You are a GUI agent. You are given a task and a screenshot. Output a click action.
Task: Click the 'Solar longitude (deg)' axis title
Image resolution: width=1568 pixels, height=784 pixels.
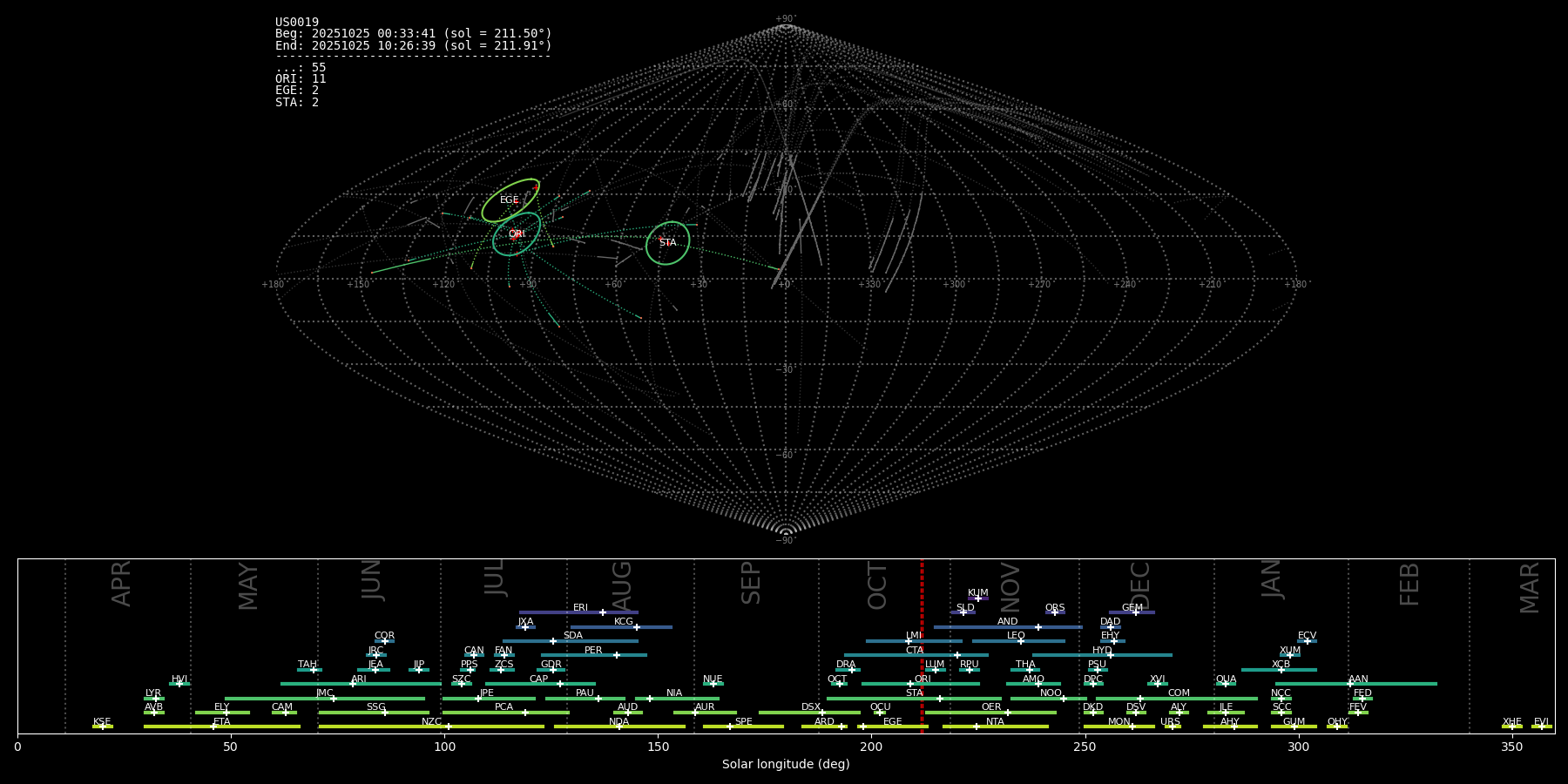point(786,765)
